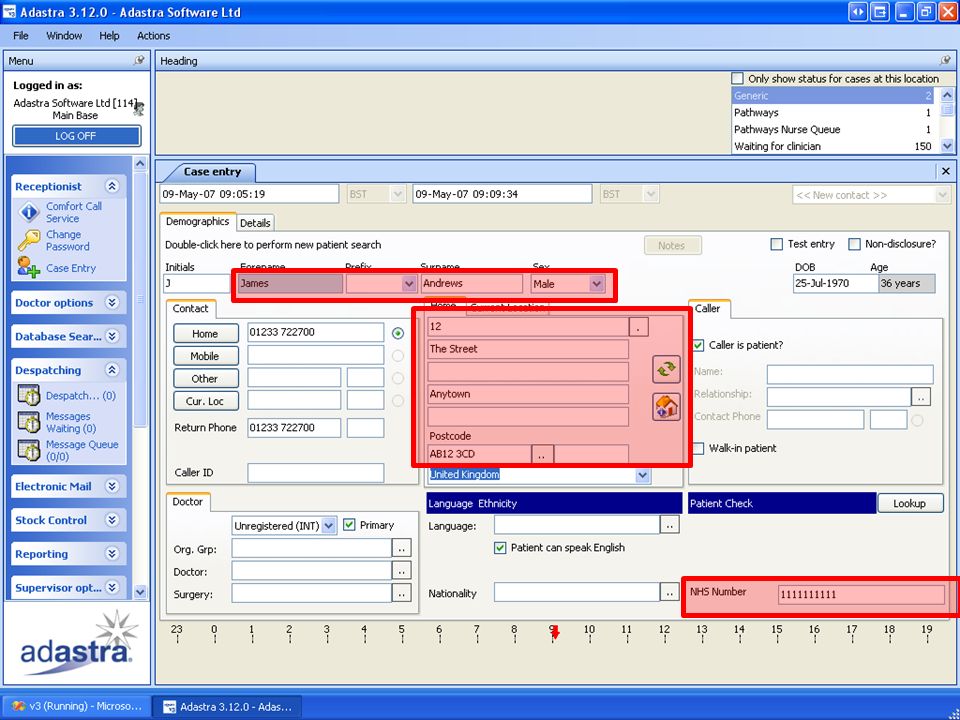The width and height of the screenshot is (960, 720).
Task: Click the Despatch clock icon
Action: [x=29, y=396]
